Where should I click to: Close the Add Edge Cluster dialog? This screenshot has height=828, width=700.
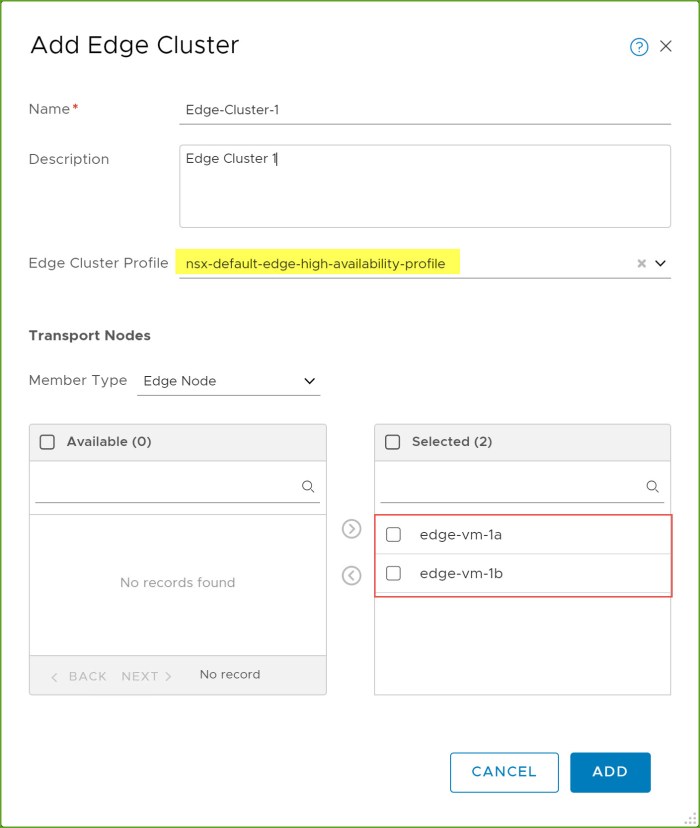pyautogui.click(x=666, y=46)
